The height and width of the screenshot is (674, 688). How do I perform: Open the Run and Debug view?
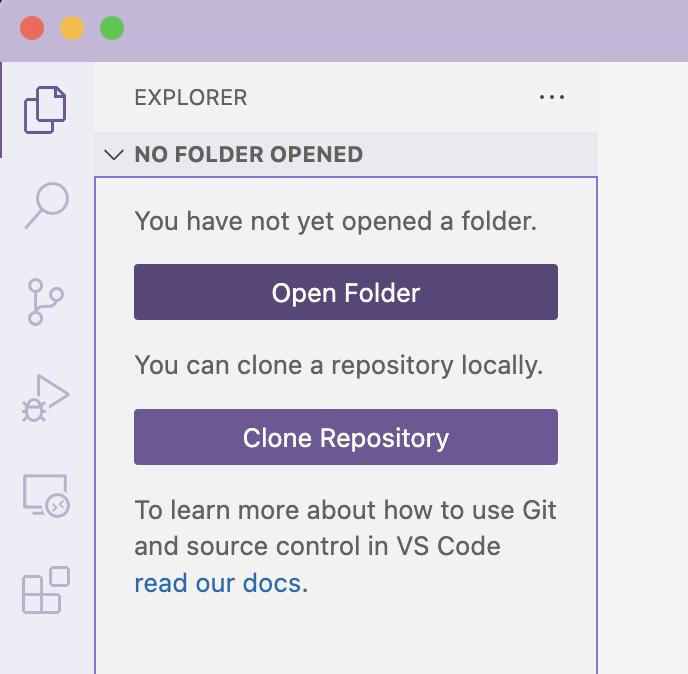[46, 398]
